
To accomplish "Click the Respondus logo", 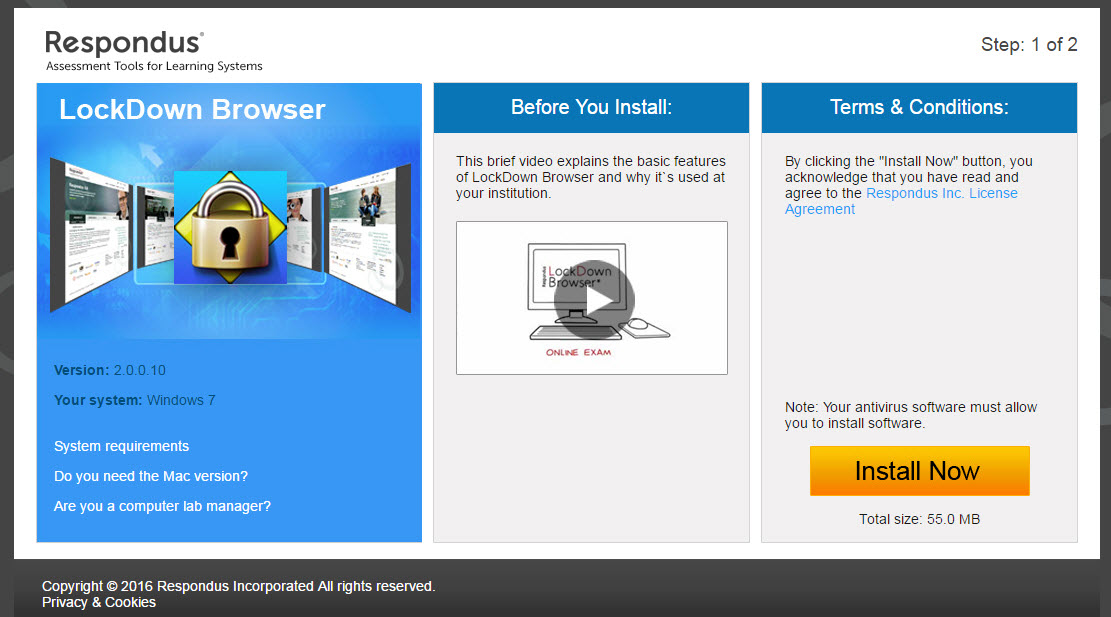I will pyautogui.click(x=124, y=43).
